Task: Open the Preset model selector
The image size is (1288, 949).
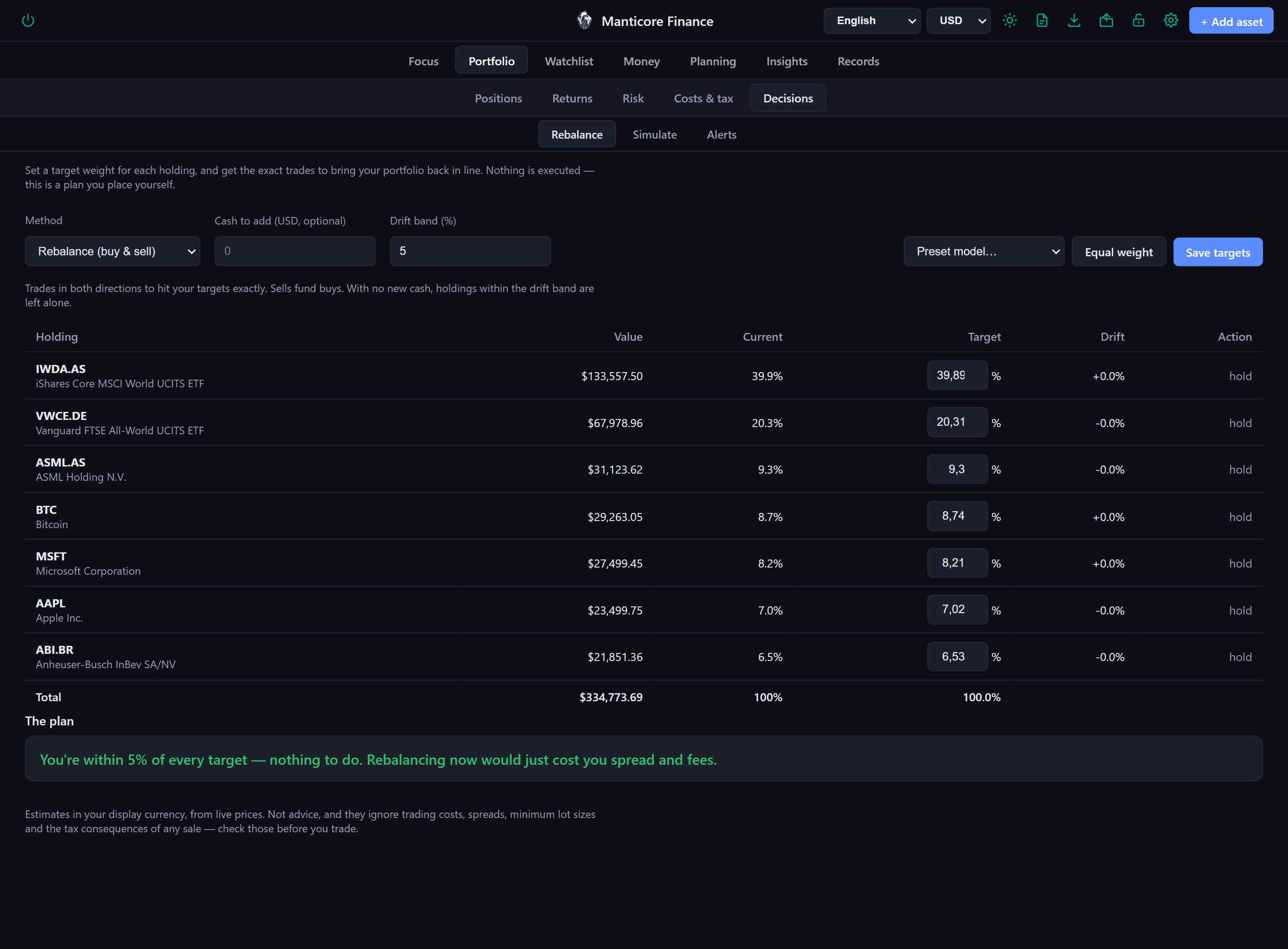Action: pyautogui.click(x=983, y=251)
